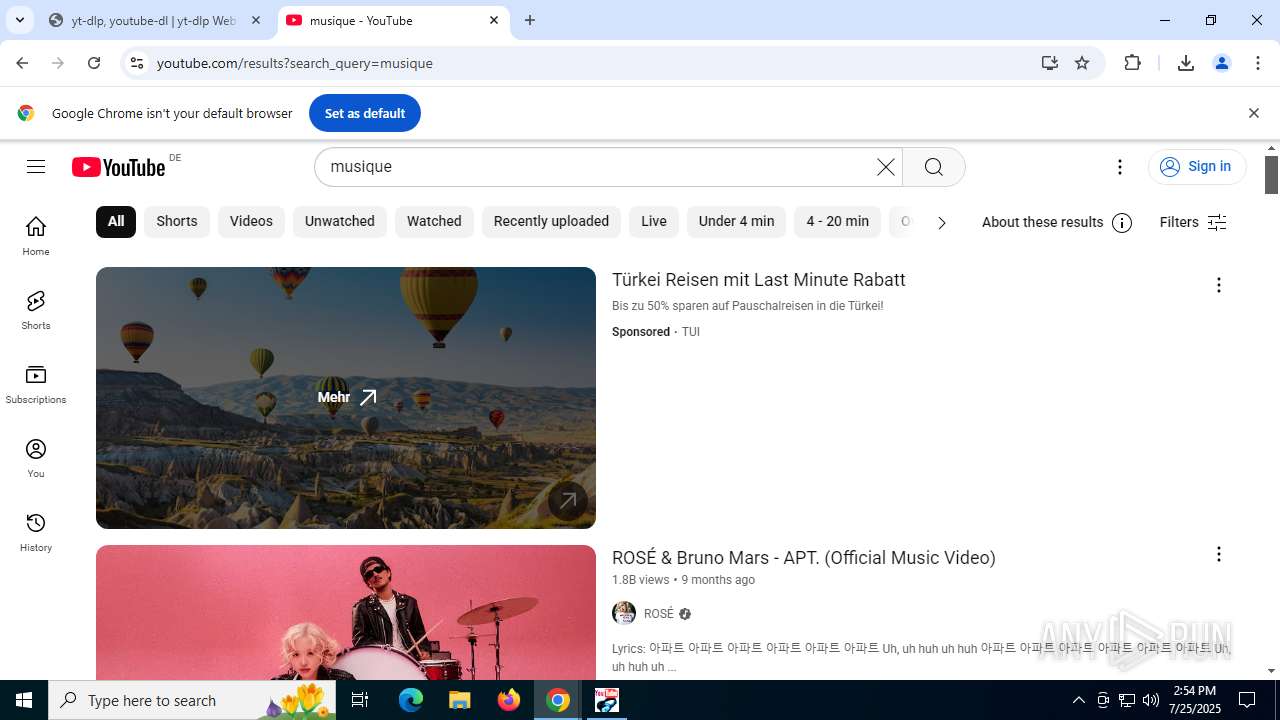The height and width of the screenshot is (720, 1280).
Task: Click the ROSÉ channel avatar
Action: tap(624, 614)
